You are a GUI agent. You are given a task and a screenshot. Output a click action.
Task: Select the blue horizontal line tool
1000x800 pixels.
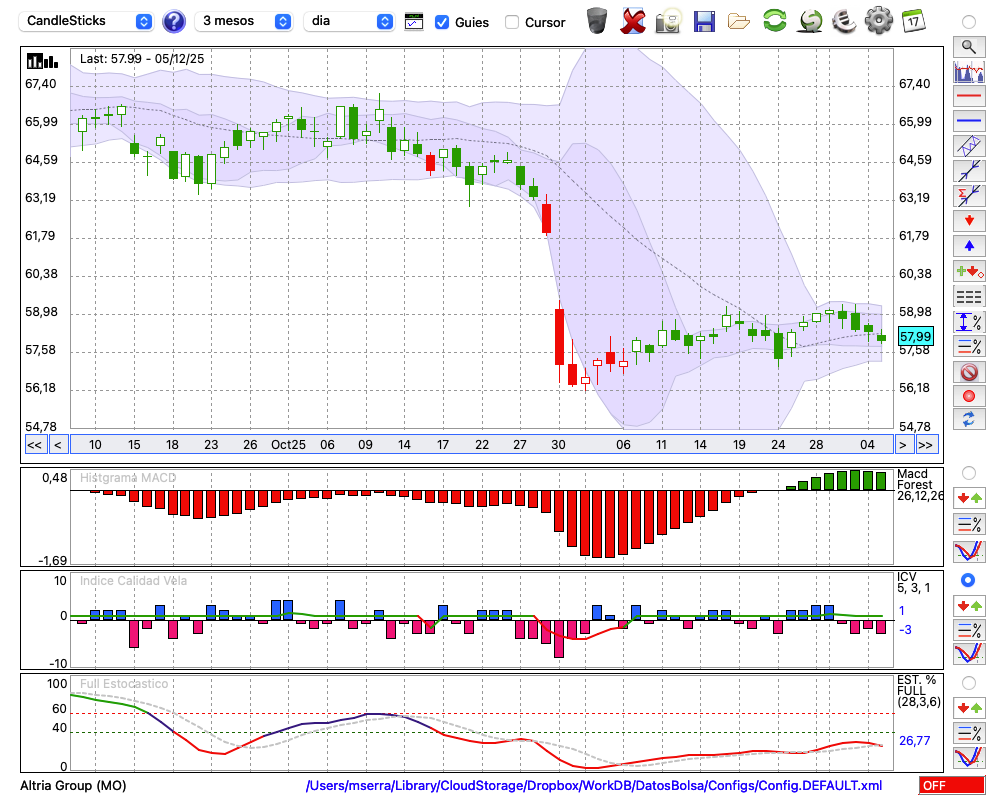coord(969,121)
